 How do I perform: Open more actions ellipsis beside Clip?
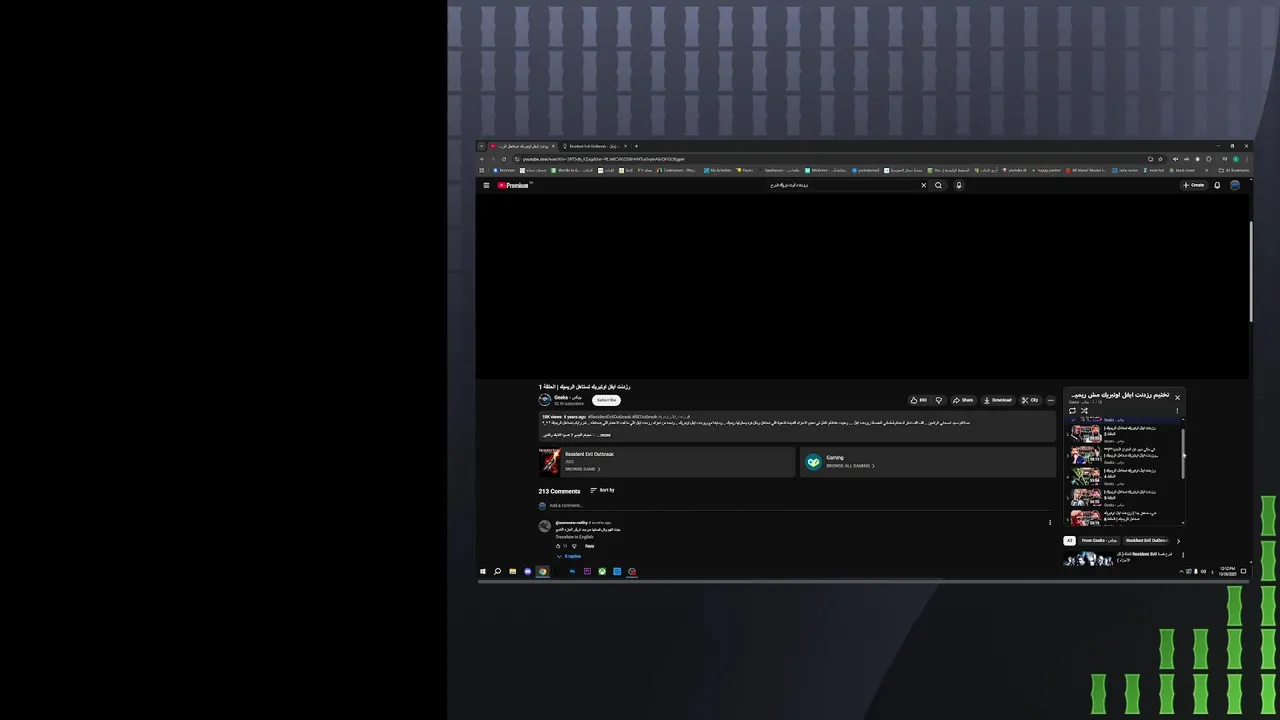[1050, 400]
